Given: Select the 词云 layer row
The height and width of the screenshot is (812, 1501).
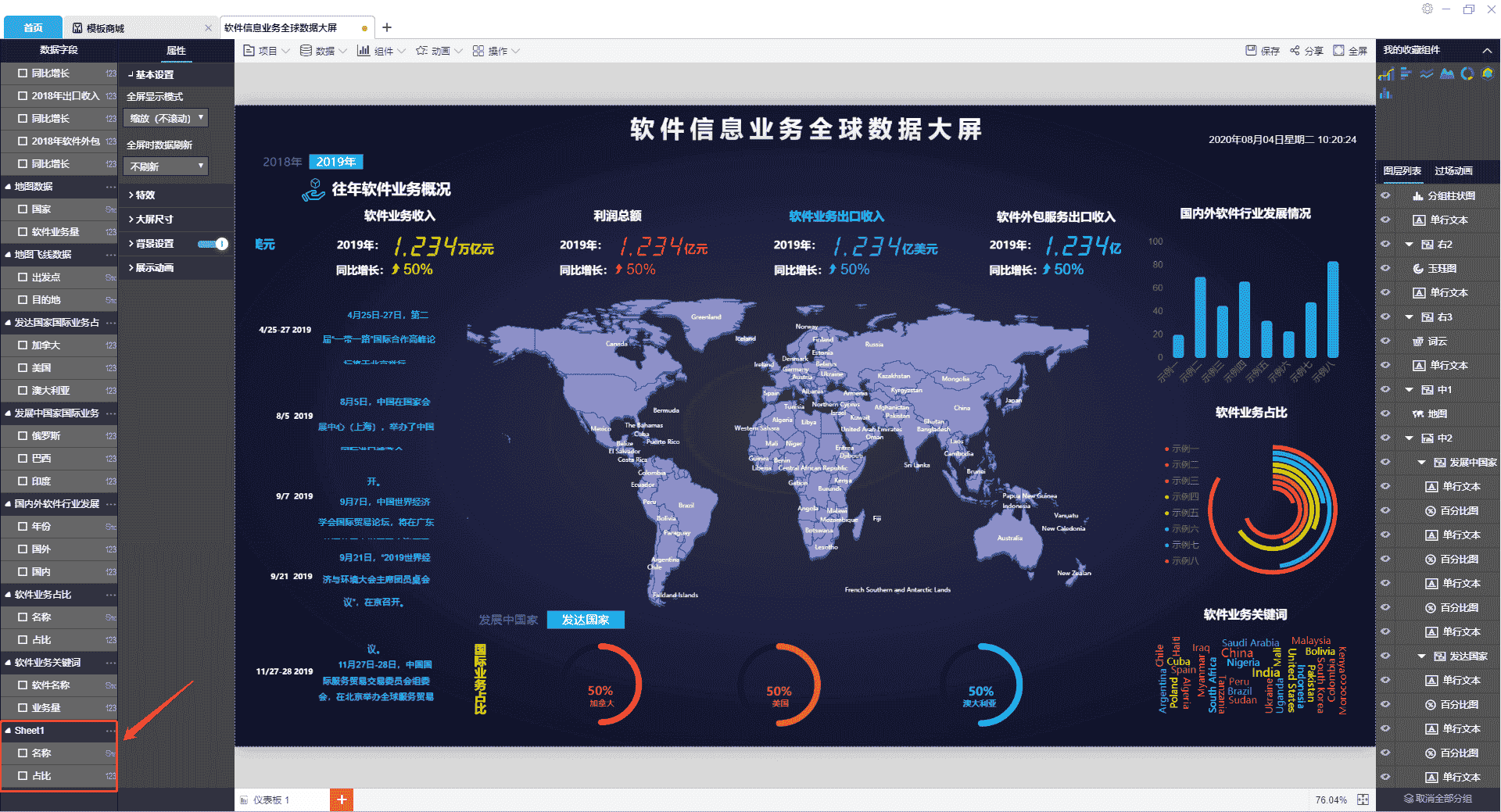Looking at the screenshot, I should [x=1438, y=342].
